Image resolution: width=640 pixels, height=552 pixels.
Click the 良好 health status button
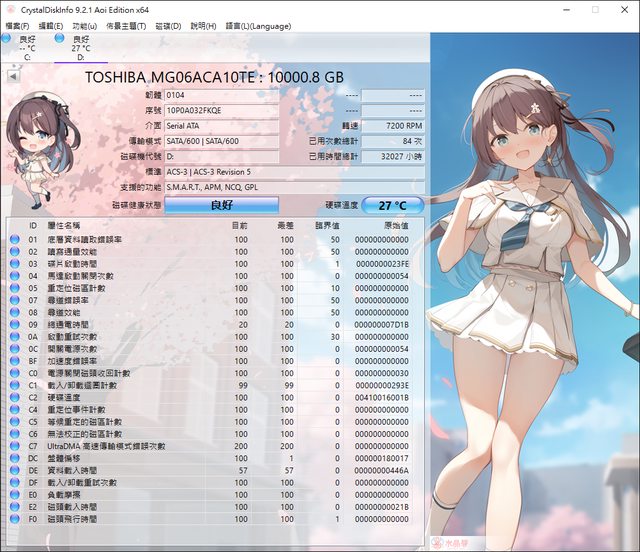coord(221,205)
